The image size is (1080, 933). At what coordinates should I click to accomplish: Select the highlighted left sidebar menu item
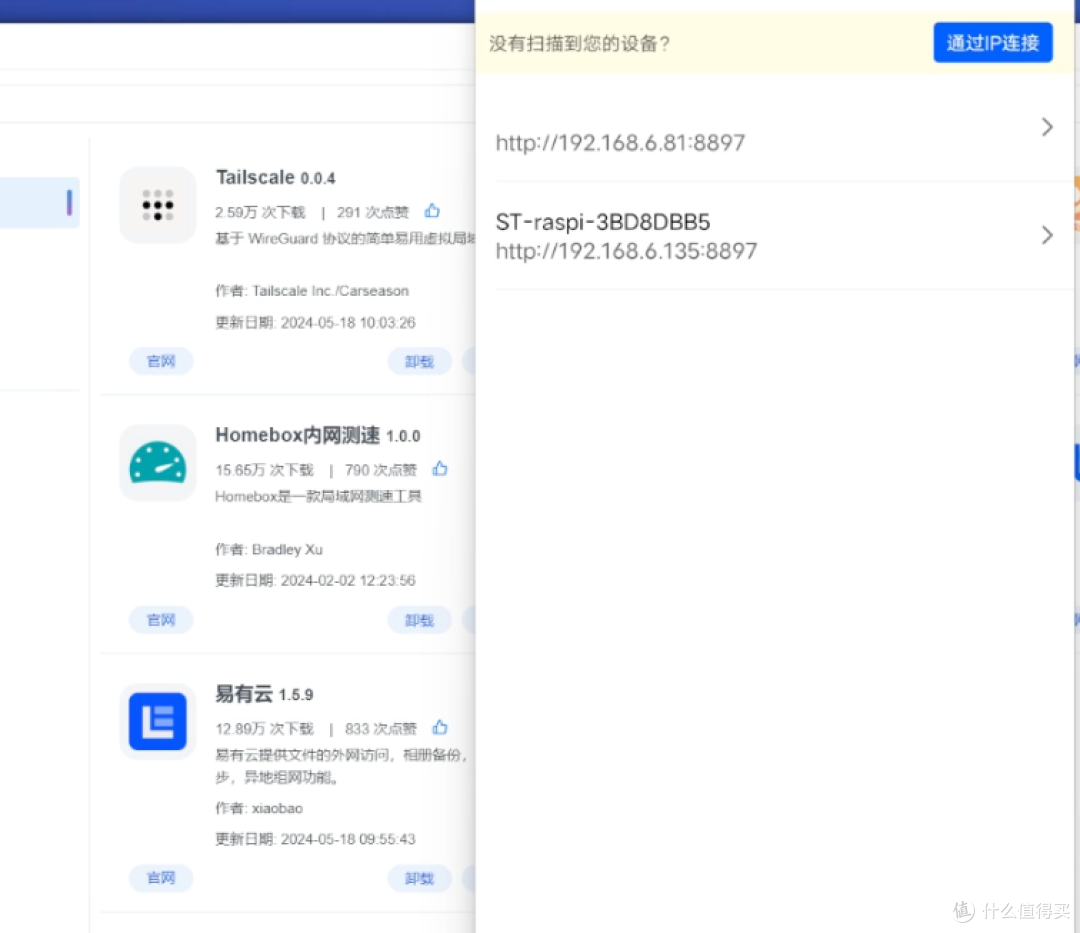click(x=39, y=202)
